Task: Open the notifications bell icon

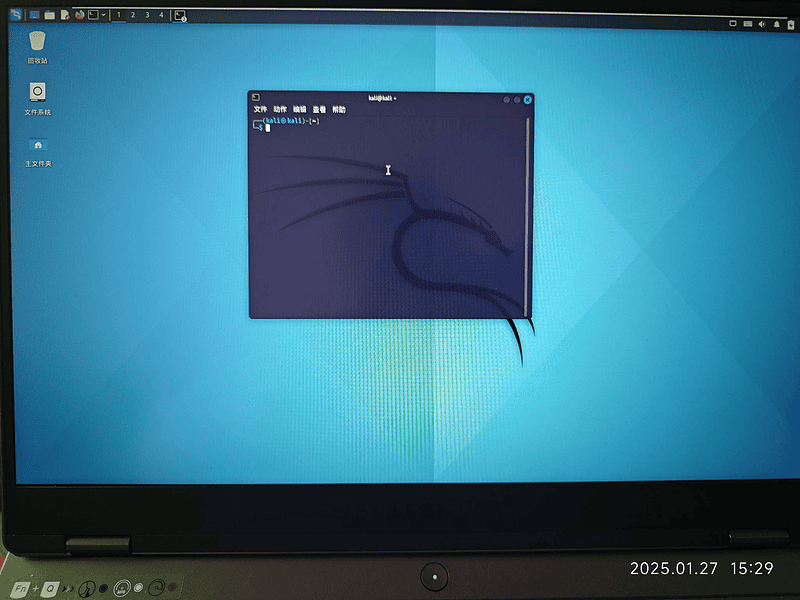Action: 777,24
